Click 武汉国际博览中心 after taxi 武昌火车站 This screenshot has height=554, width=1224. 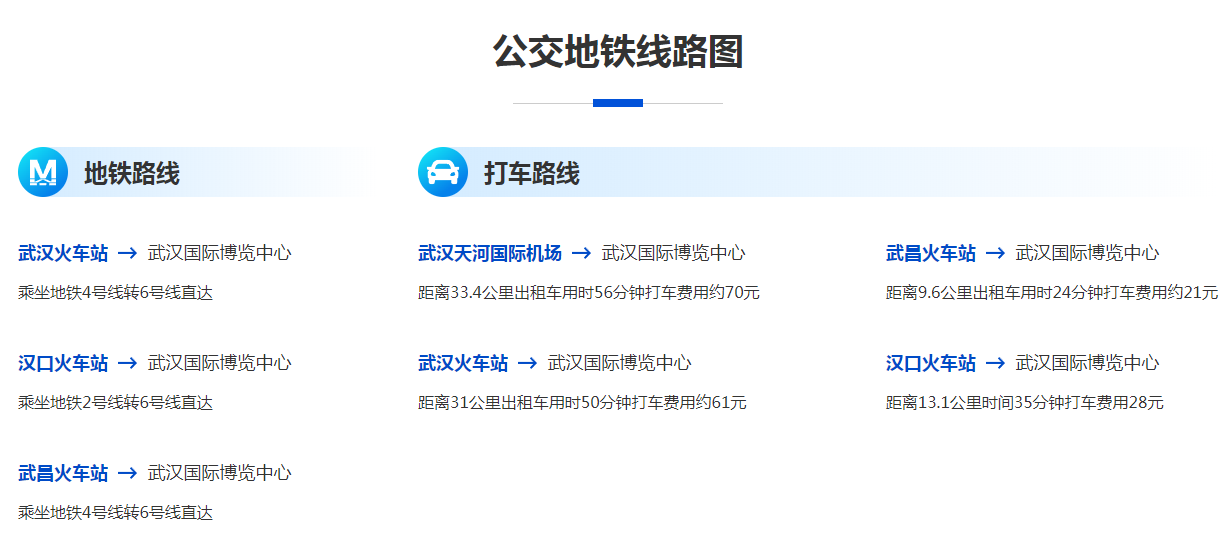click(x=1088, y=253)
